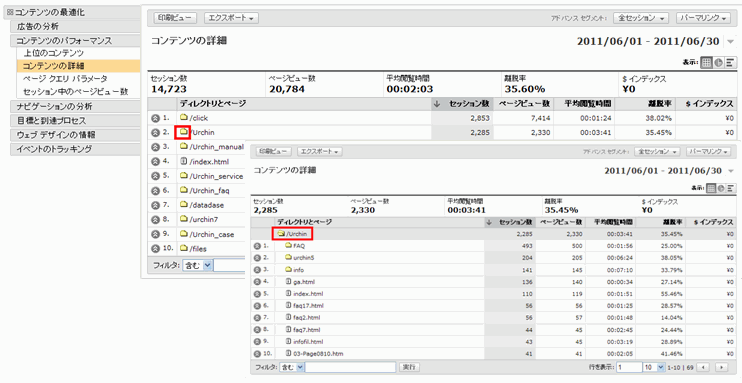Focus filter text field in front report
Screen dimensions: 742x383
(350, 367)
